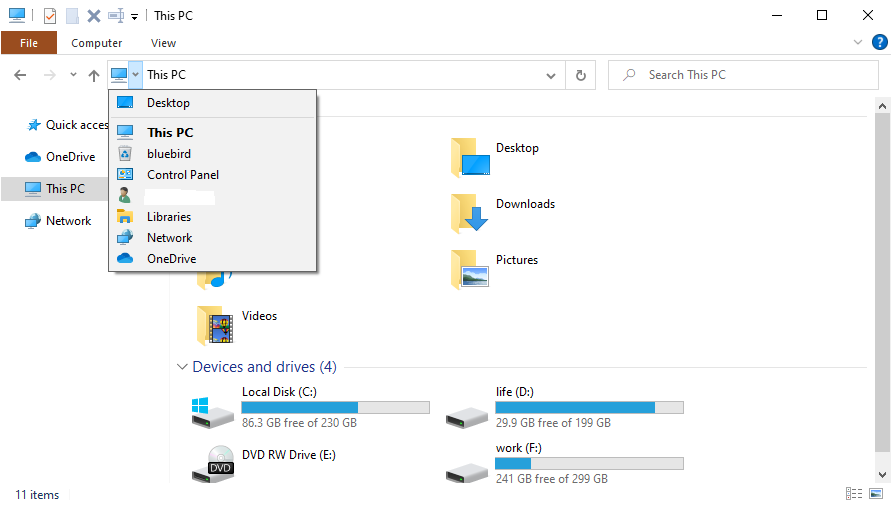The image size is (892, 507).
Task: Click the Pictures folder label
Action: tap(517, 260)
